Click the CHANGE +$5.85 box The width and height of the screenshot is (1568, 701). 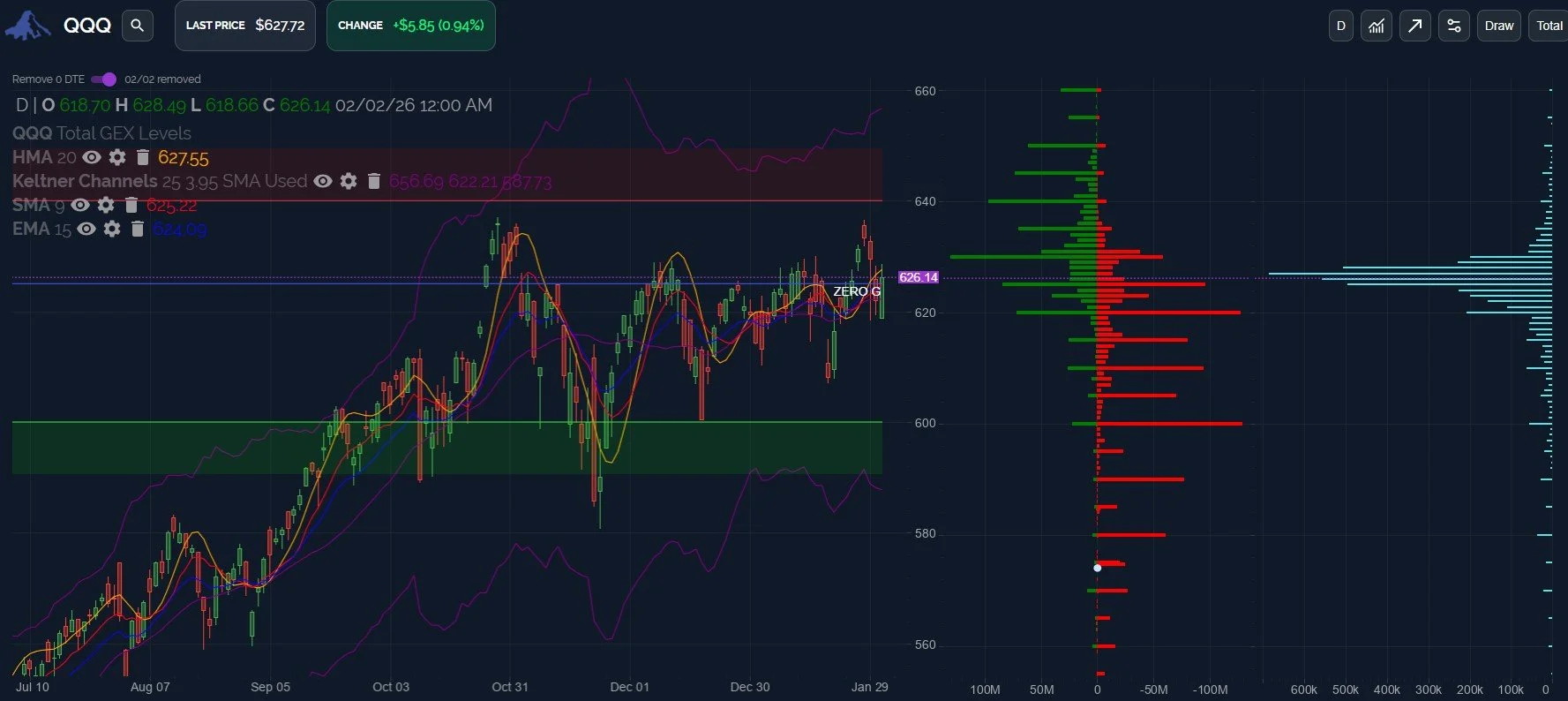click(411, 26)
